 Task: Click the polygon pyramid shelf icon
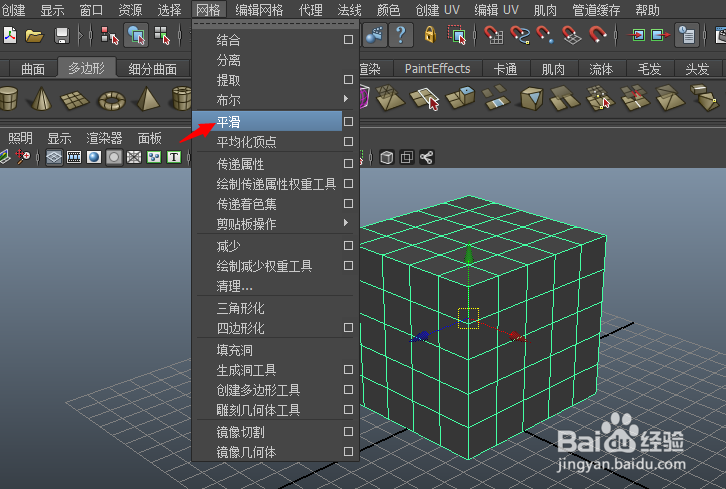click(x=148, y=99)
